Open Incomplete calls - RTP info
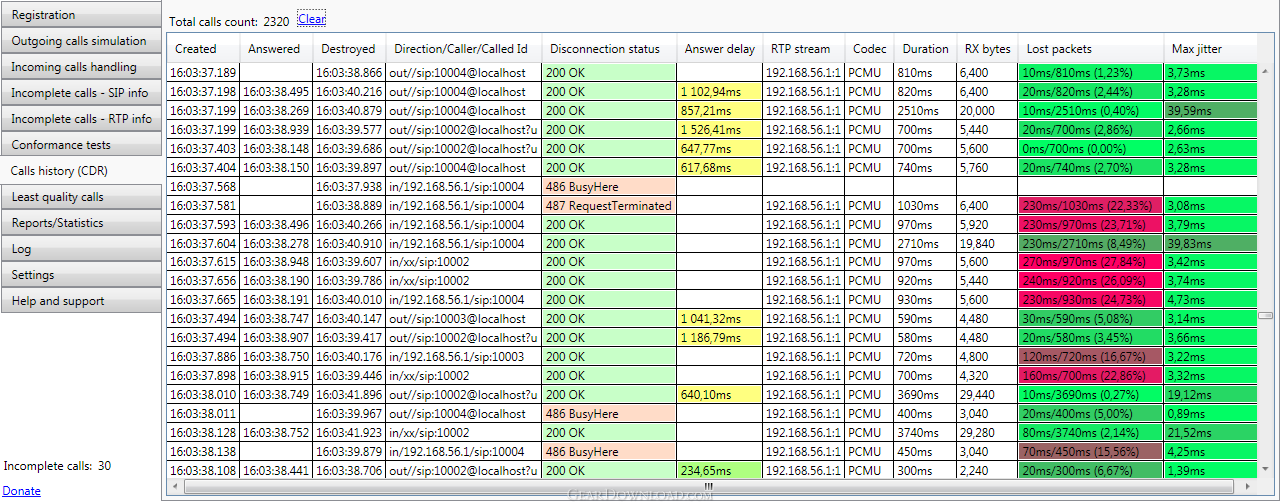Screen dimensions: 1280x503 coord(81,119)
